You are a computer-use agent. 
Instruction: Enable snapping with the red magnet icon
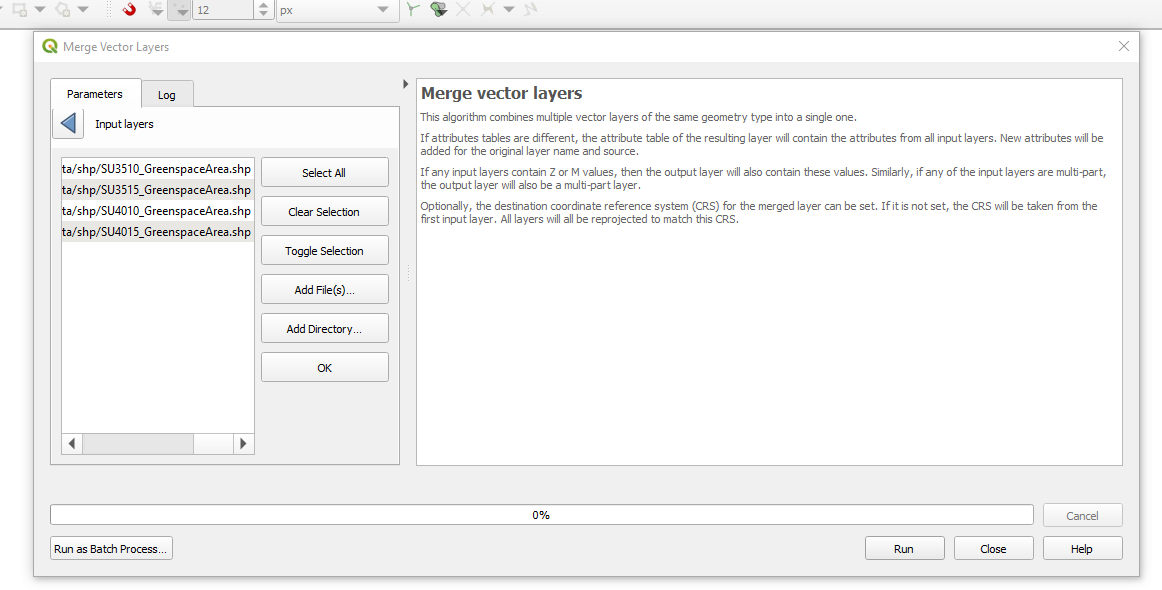(x=128, y=9)
